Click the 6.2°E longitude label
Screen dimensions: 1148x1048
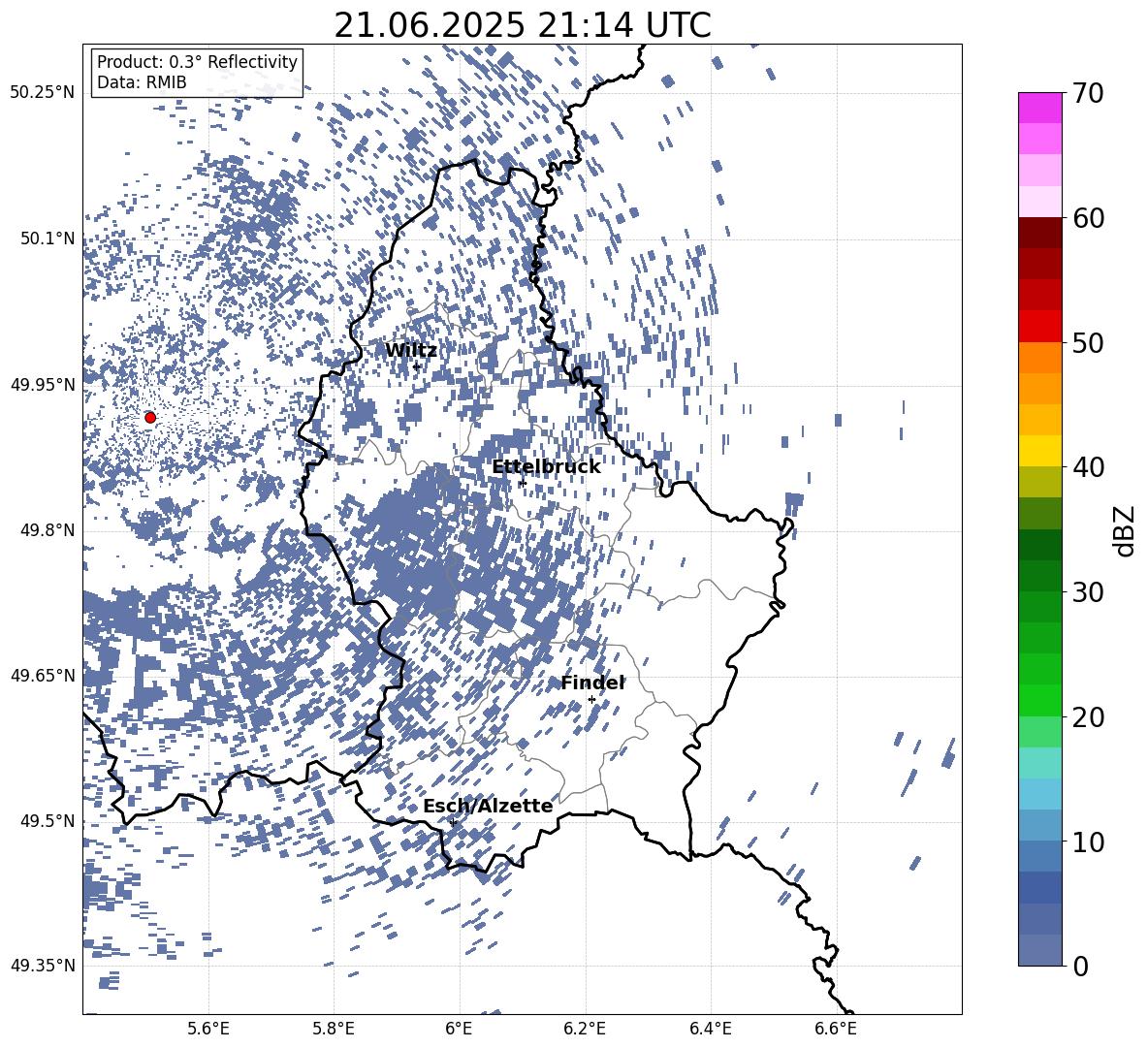(x=585, y=1029)
